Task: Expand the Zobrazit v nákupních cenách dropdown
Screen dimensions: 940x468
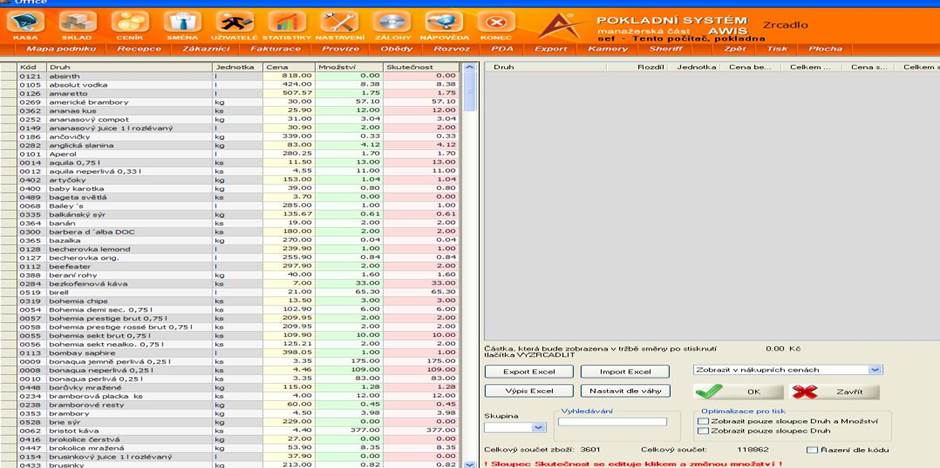Action: (x=876, y=370)
